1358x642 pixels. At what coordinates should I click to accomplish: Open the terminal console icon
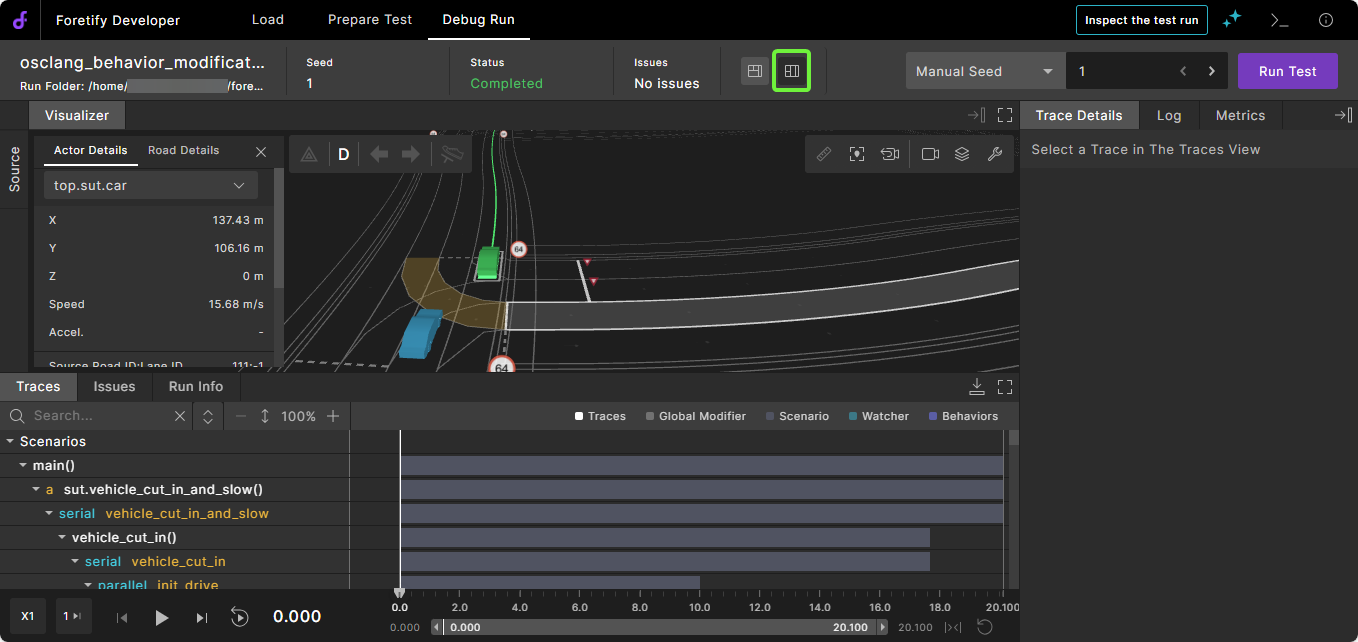1279,20
